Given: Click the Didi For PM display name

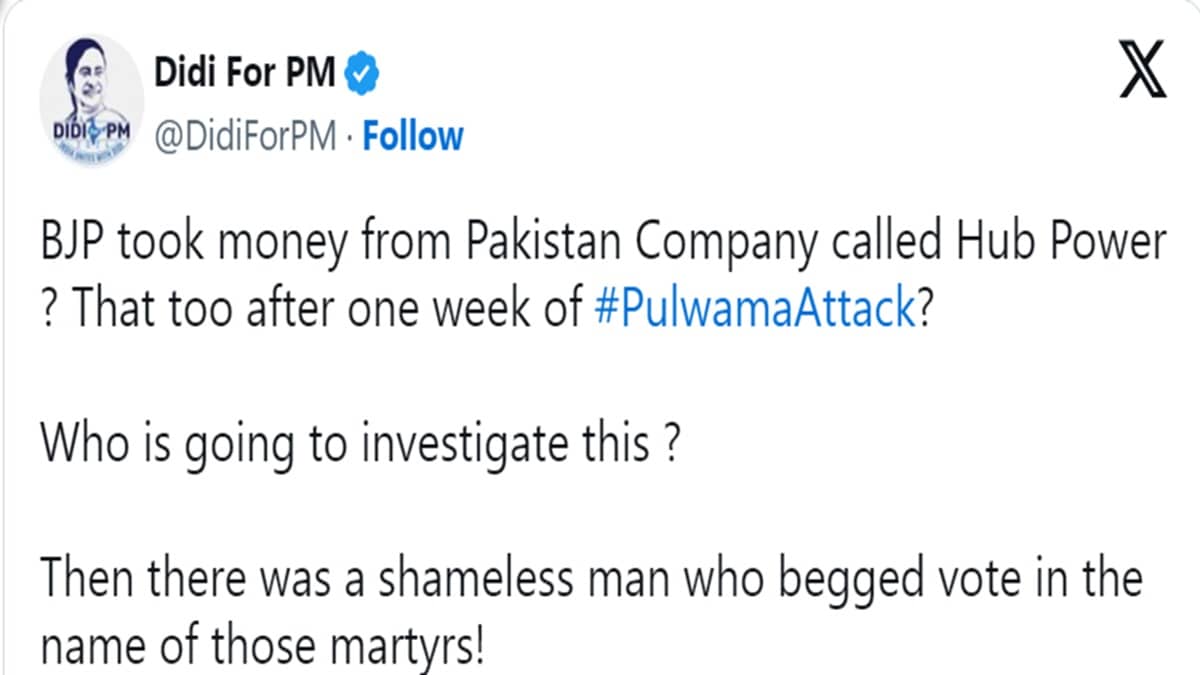Looking at the screenshot, I should (x=245, y=74).
